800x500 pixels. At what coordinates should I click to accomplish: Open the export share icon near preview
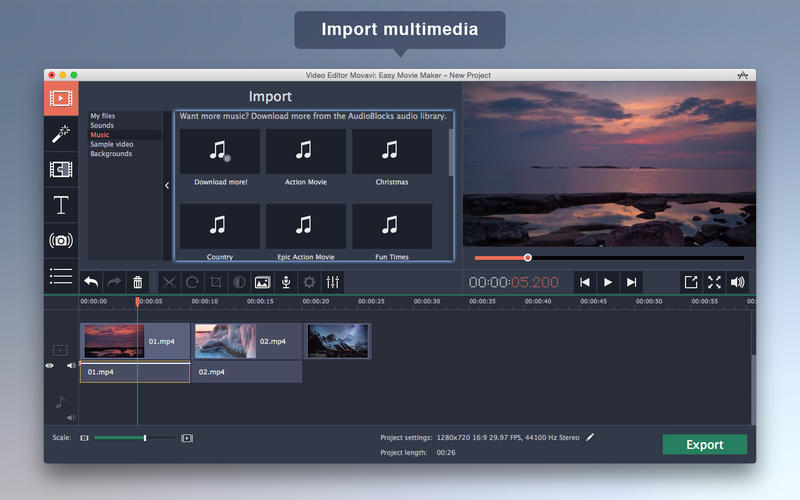click(691, 283)
